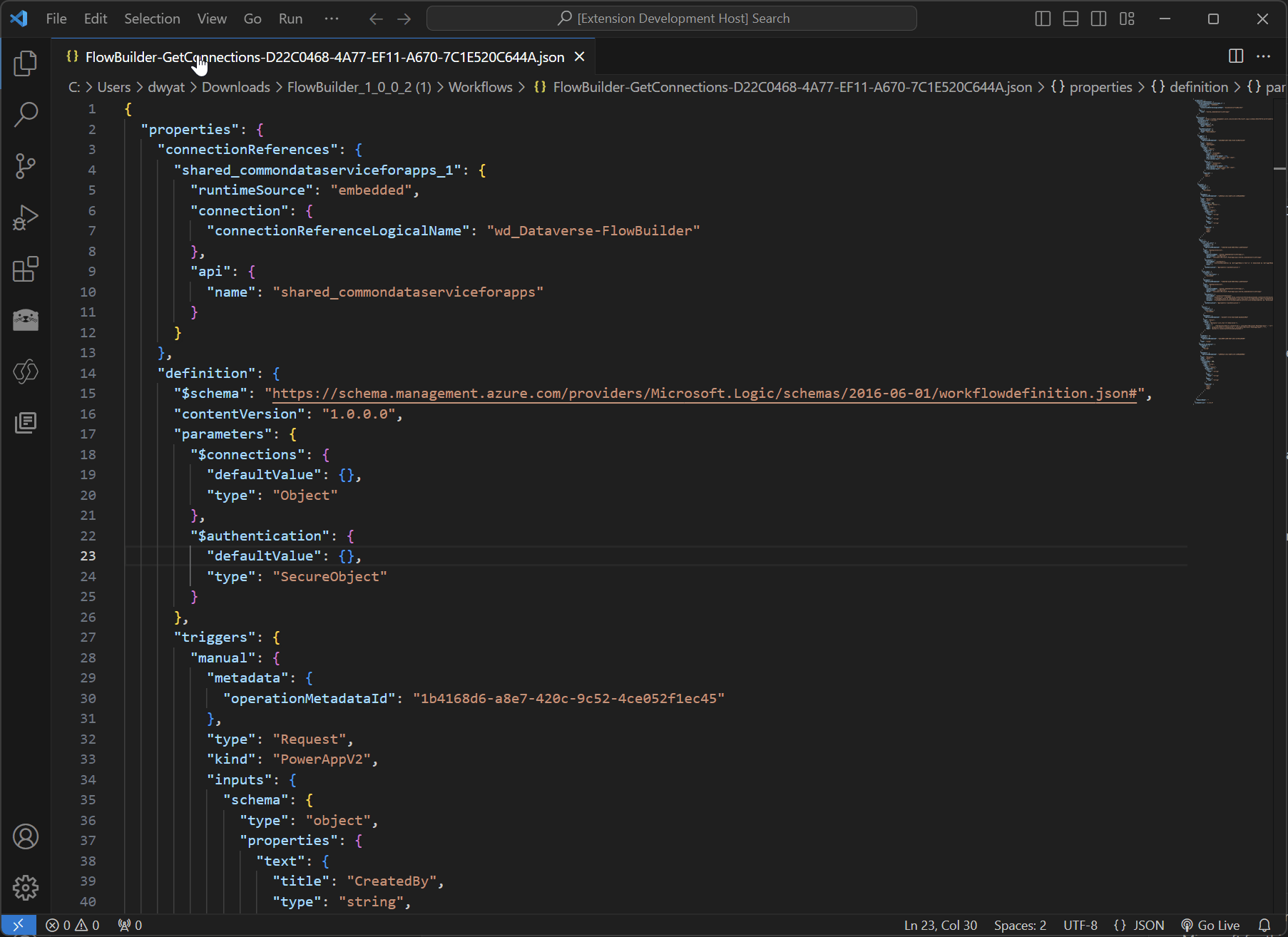Open the Explorer view

26,63
